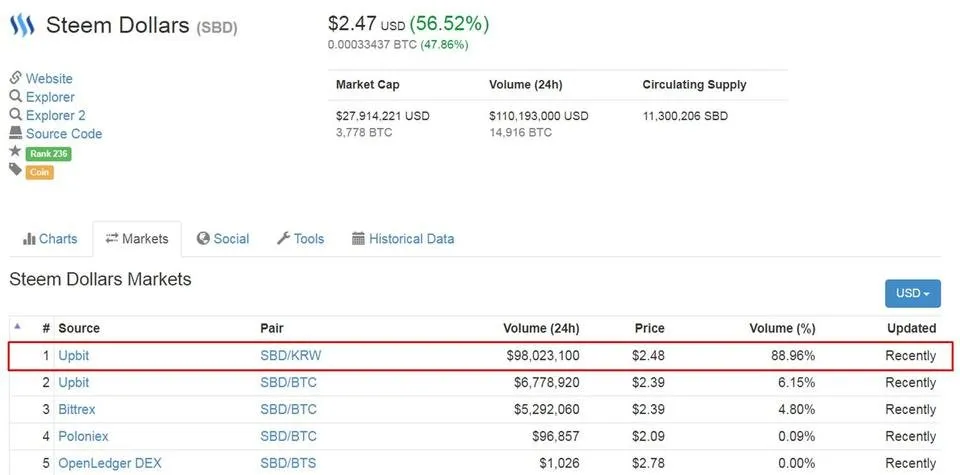
Task: Click the 4.80% volume share cell
Action: tap(797, 409)
